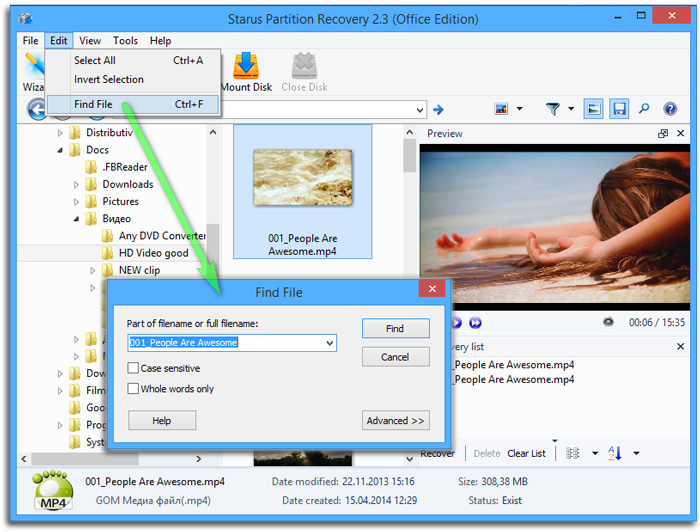Image resolution: width=700 pixels, height=532 pixels.
Task: Open the View menu
Action: tap(90, 41)
